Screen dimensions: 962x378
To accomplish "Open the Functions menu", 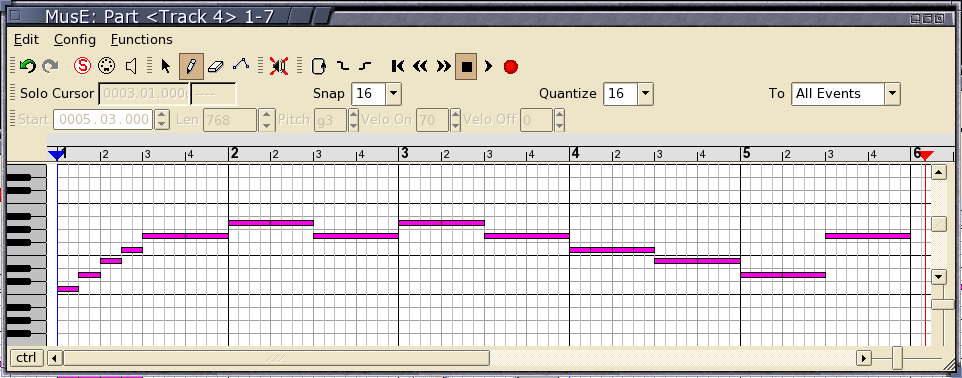I will (x=142, y=39).
